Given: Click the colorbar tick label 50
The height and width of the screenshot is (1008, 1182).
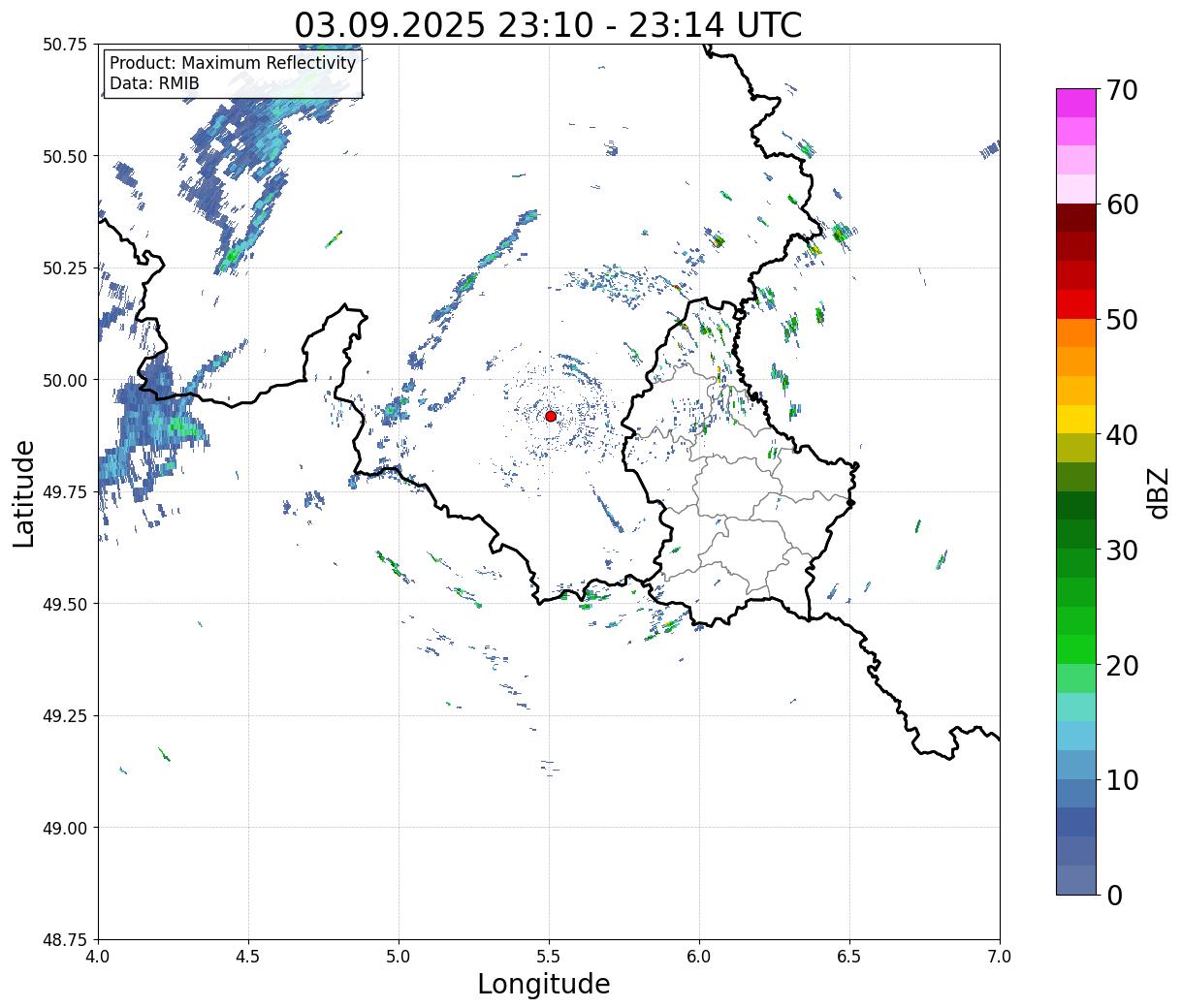Looking at the screenshot, I should click(x=1123, y=320).
